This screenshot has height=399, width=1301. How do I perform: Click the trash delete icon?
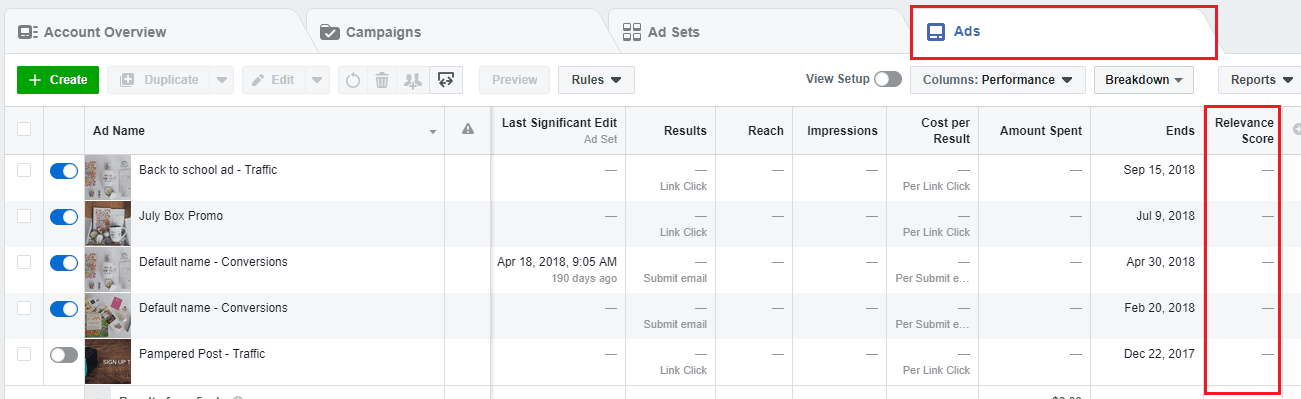pos(381,80)
